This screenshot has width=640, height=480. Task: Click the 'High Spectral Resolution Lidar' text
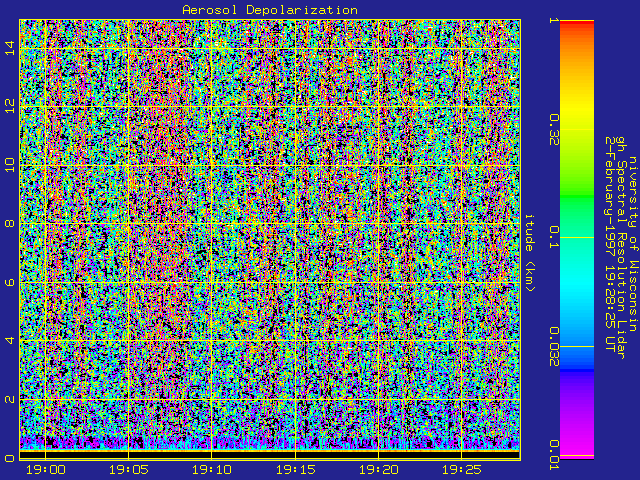tap(621, 248)
